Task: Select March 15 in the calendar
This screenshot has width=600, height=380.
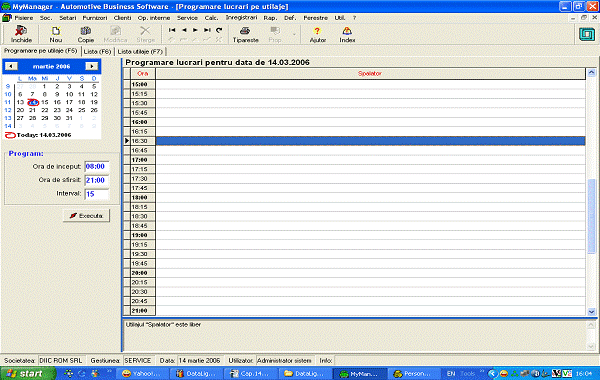Action: (45, 102)
